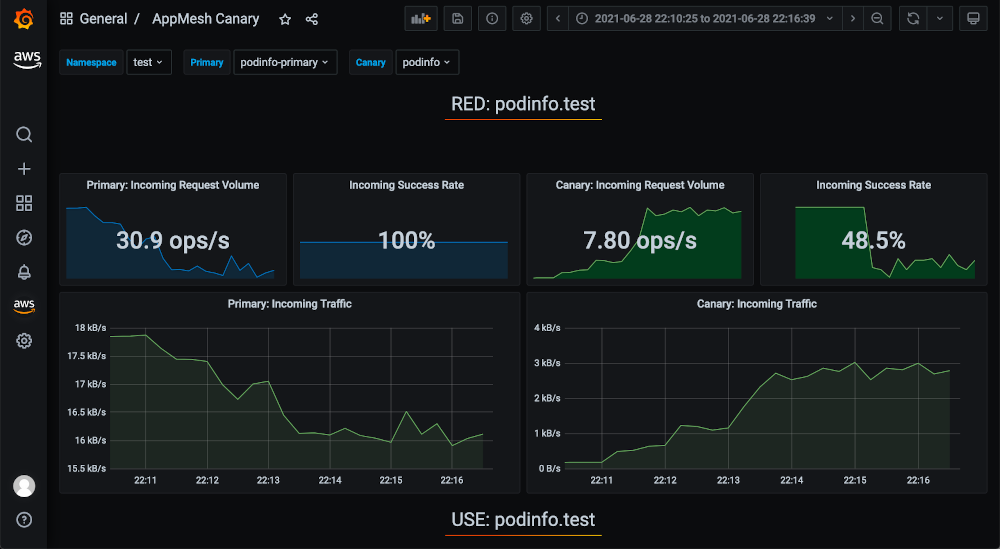Open the dashboard insights info icon
The width and height of the screenshot is (1000, 549).
pos(492,18)
